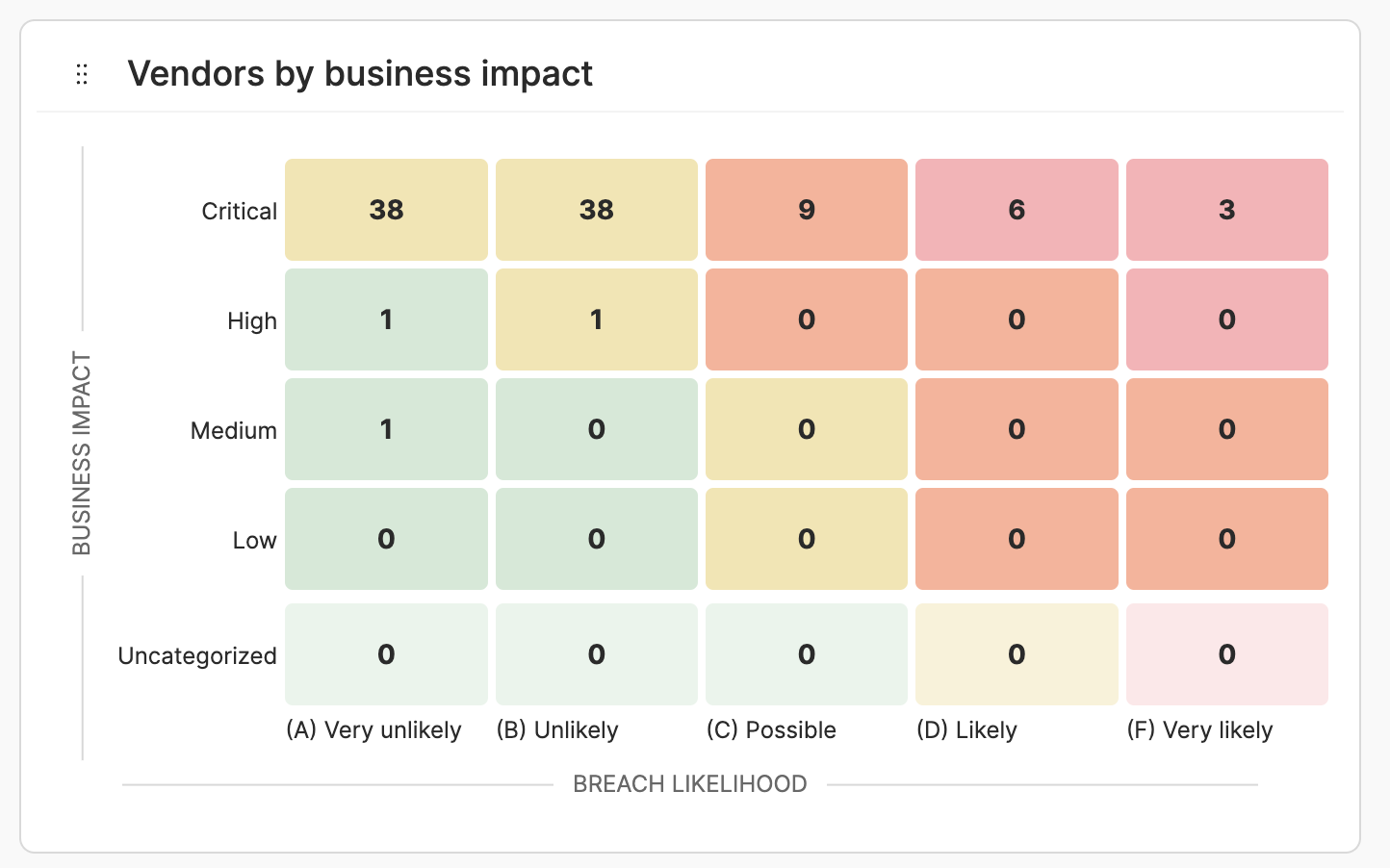
Task: Select the (A) Very unlikely column label
Action: pyautogui.click(x=373, y=729)
